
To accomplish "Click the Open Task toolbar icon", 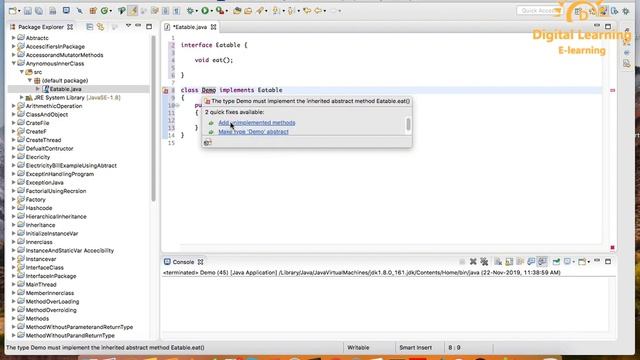I will (x=248, y=11).
